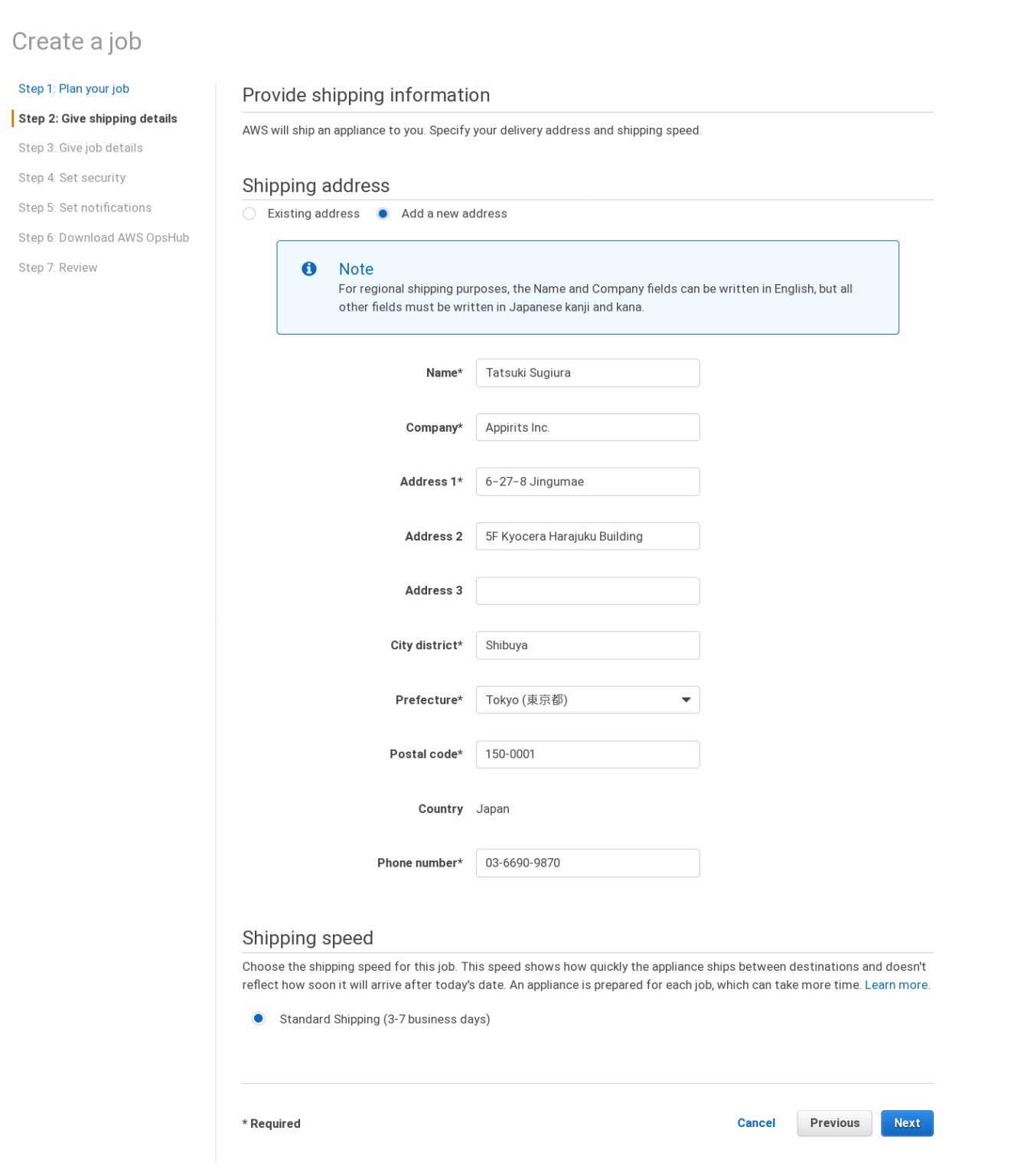
Task: Open Step 7: Review
Action: click(x=57, y=267)
